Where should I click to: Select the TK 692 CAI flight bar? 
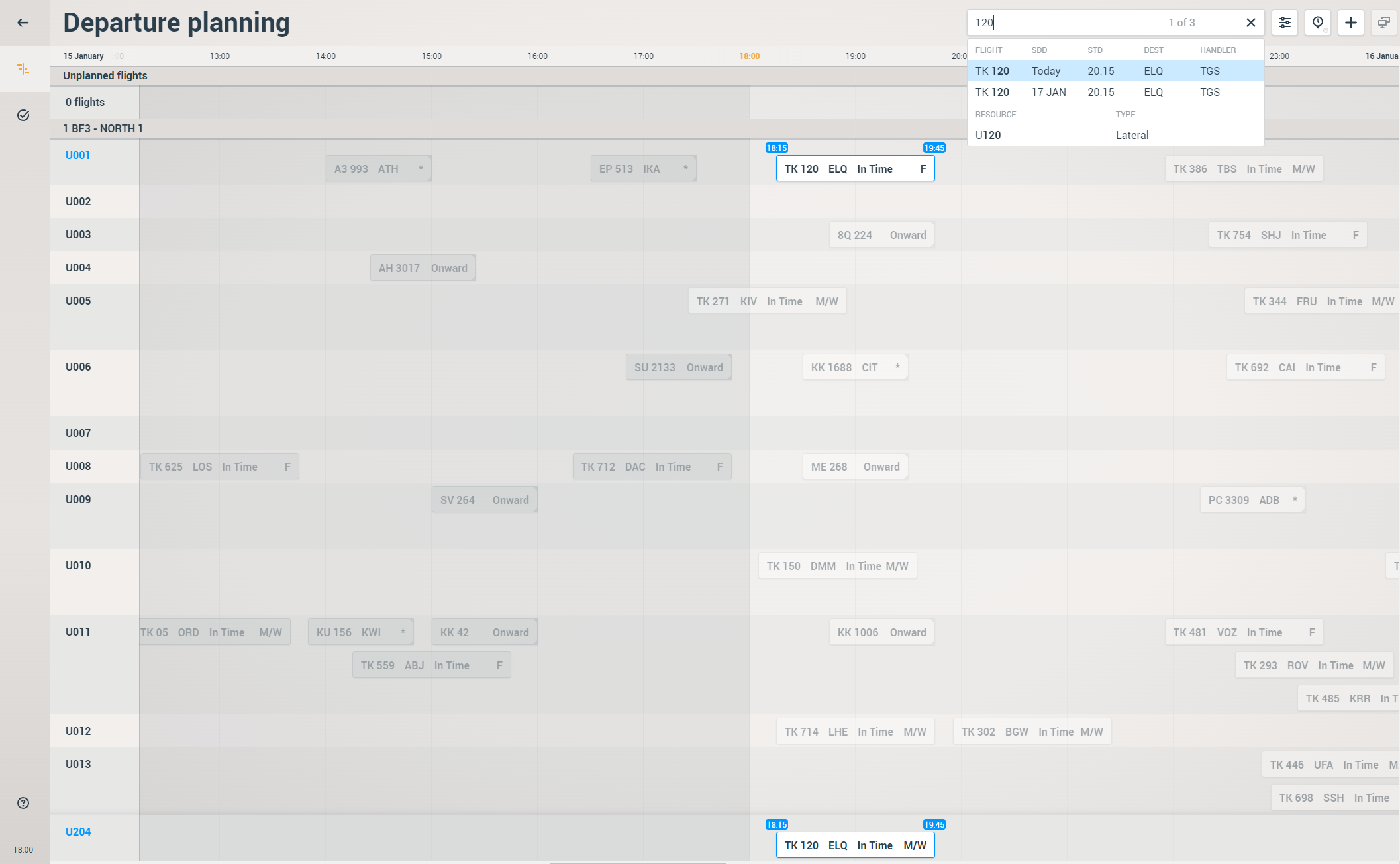(1306, 367)
